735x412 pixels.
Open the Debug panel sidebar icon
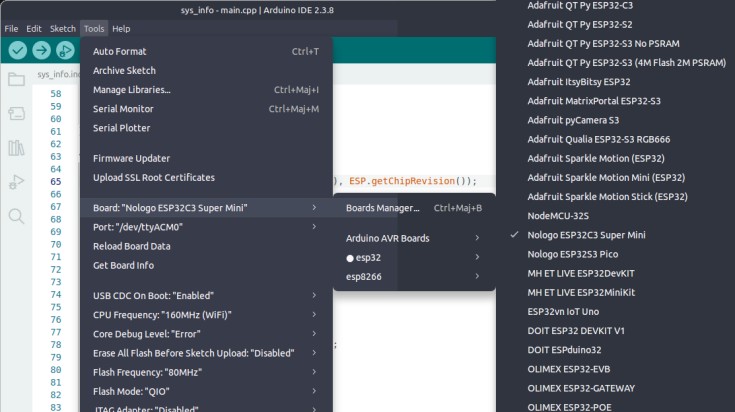click(x=16, y=182)
